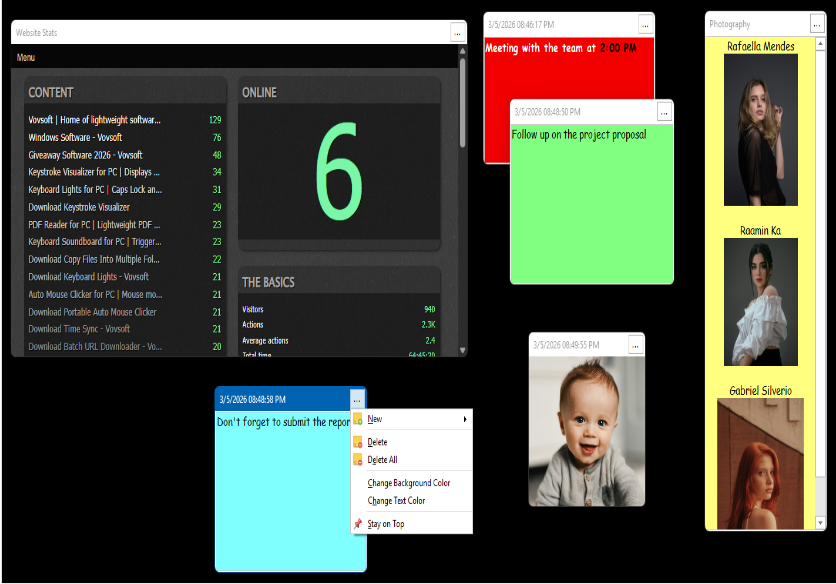Click the Website Stats title text

[x=36, y=33]
